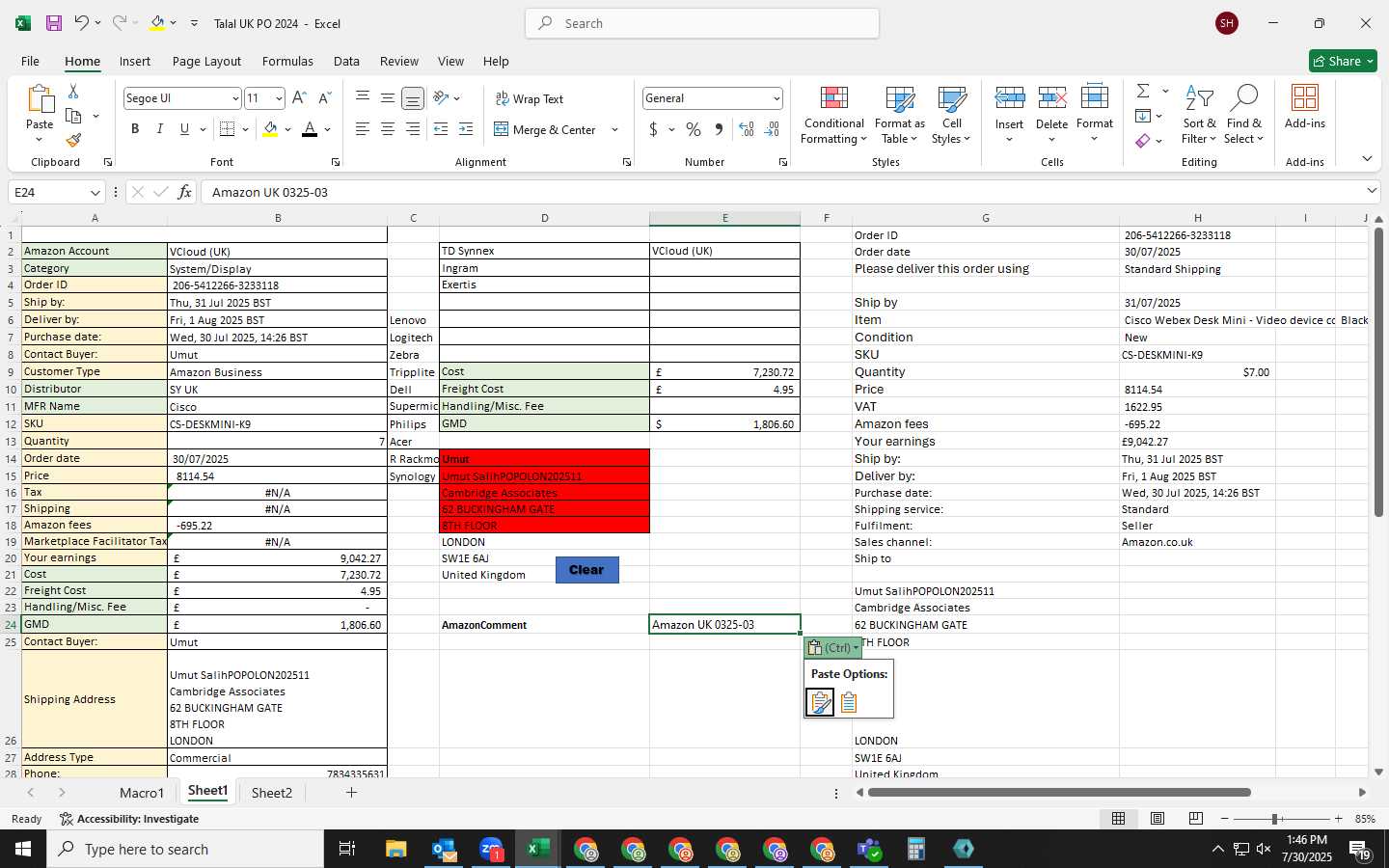Open Conditional Formatting menu
The height and width of the screenshot is (868, 1389).
click(x=833, y=116)
